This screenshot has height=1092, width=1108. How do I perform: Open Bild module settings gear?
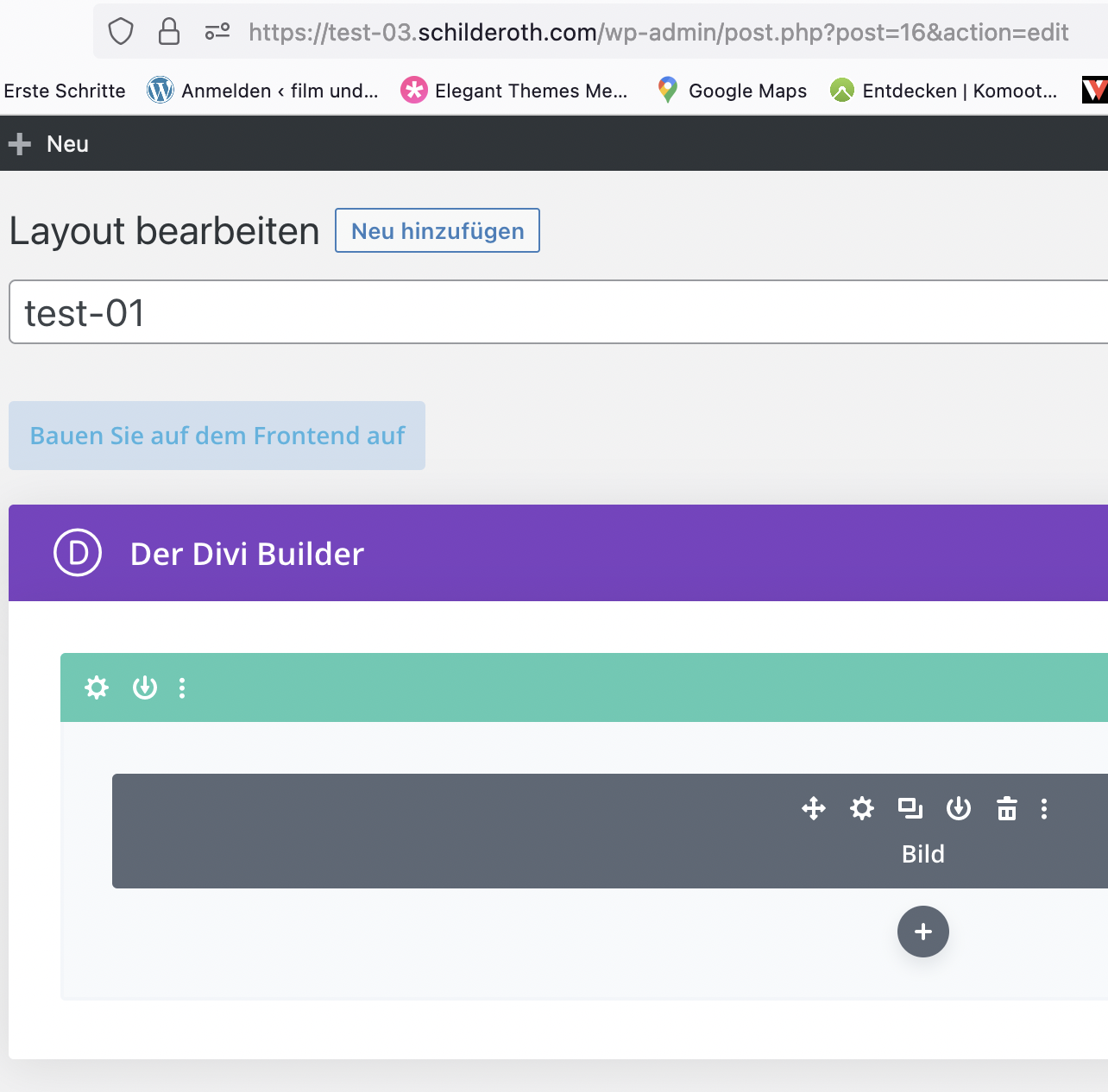pos(862,808)
